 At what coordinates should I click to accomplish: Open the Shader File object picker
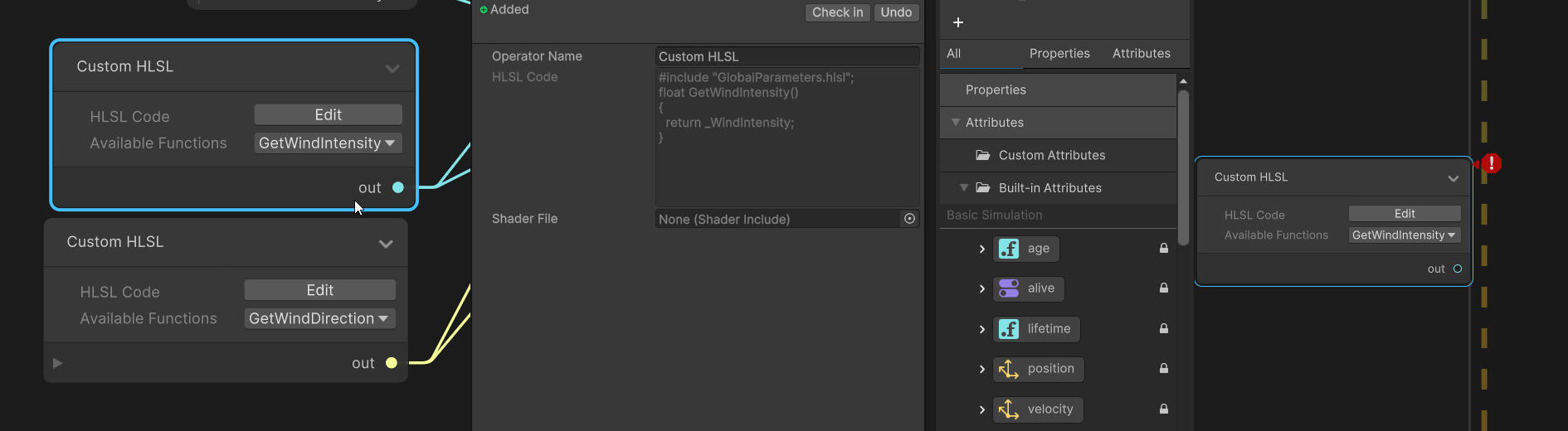[x=909, y=219]
